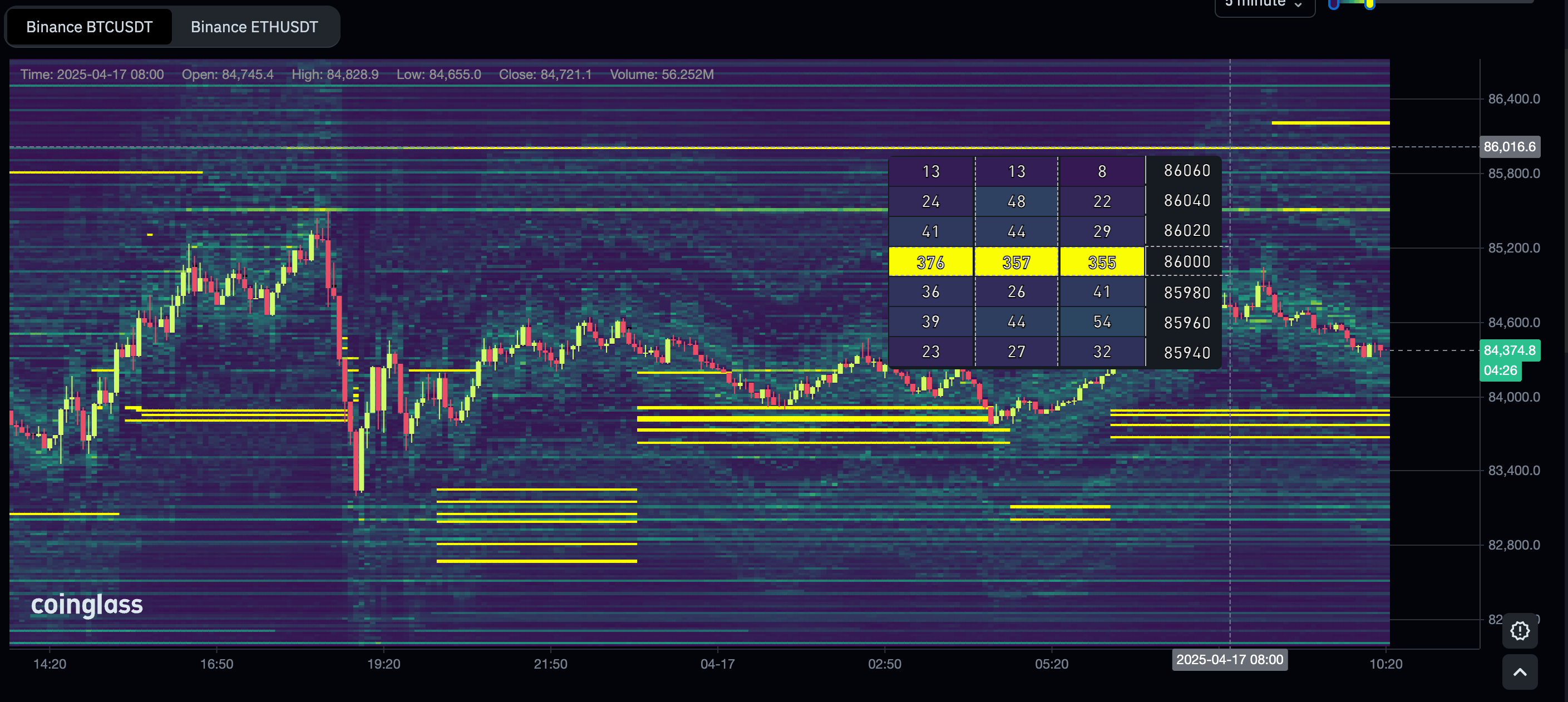The height and width of the screenshot is (702, 1568).
Task: Click the green 84,374.8 current price label
Action: click(1509, 350)
